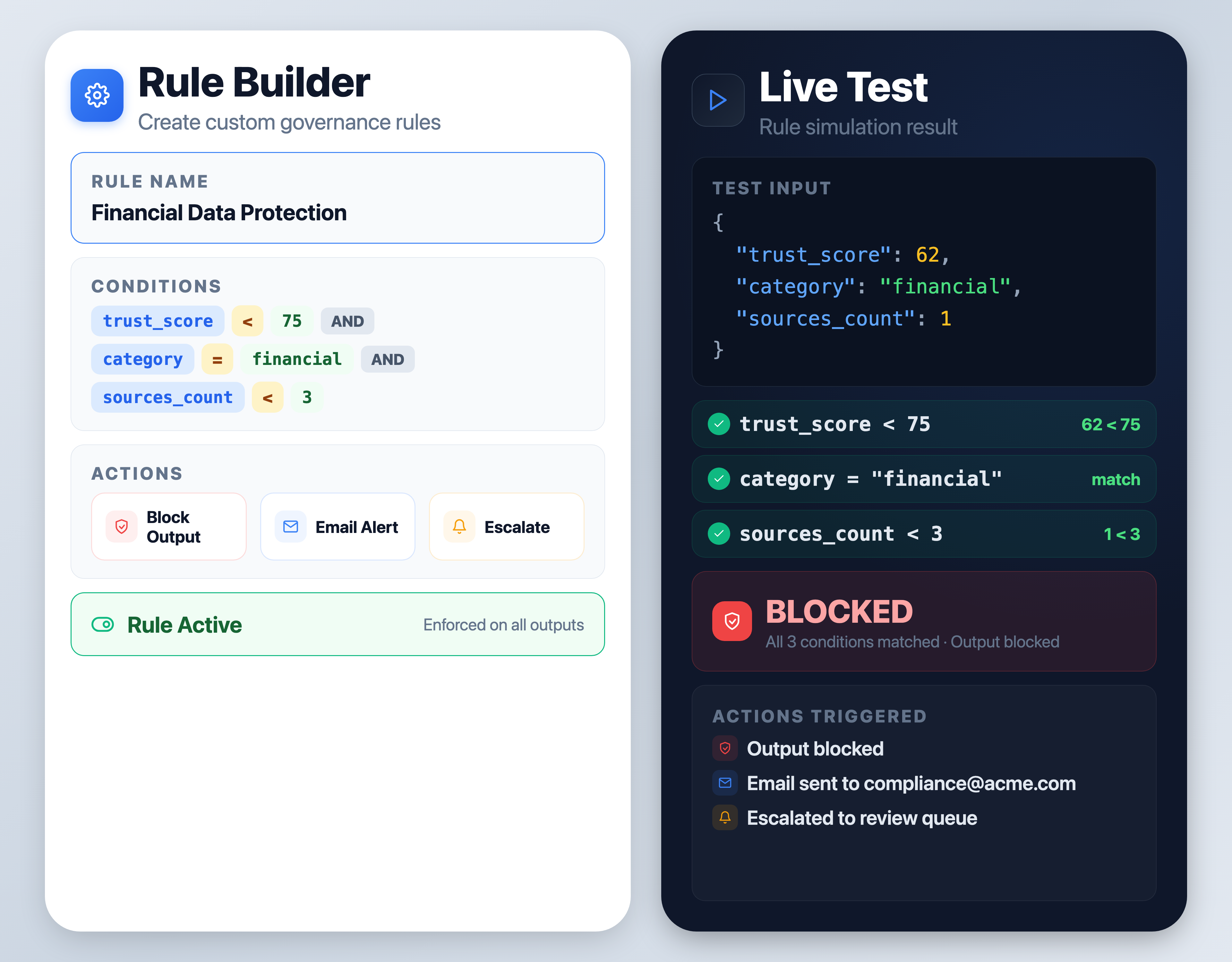
Task: Click the ACTIONS section heading
Action: tap(137, 474)
